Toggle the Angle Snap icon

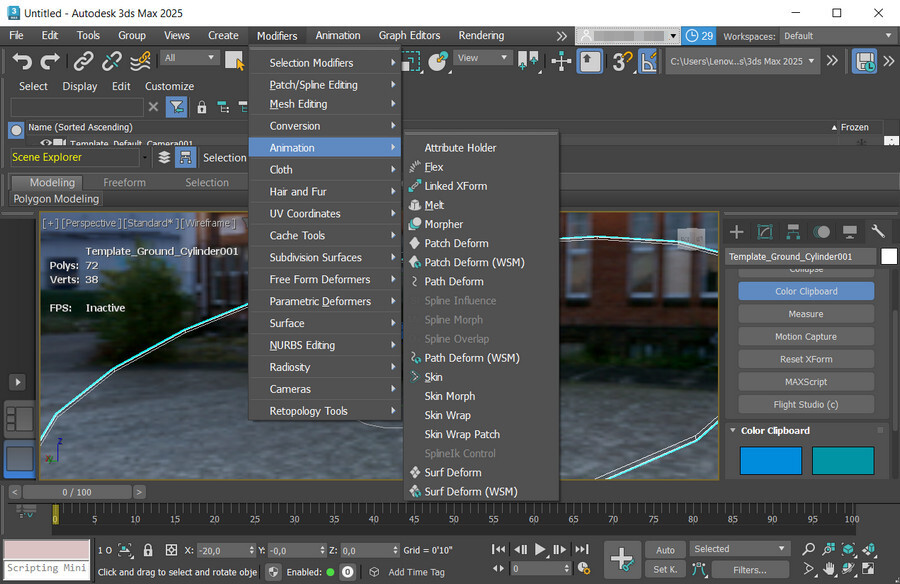pos(648,61)
